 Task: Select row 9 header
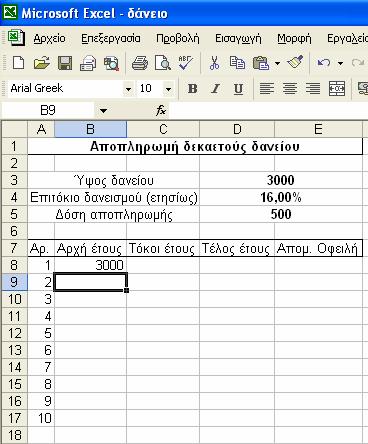tap(14, 282)
